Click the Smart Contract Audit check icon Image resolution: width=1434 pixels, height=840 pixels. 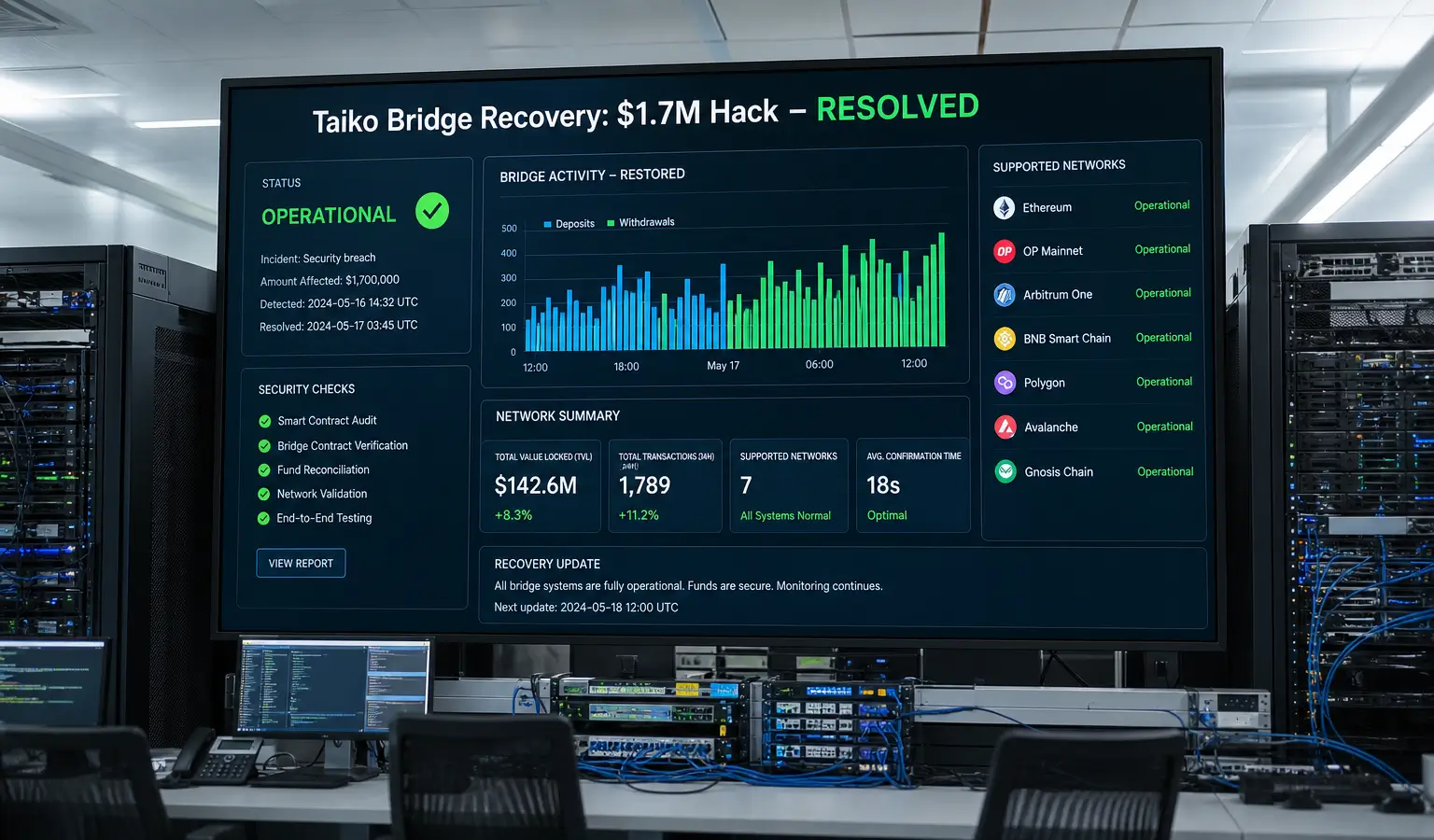(265, 421)
